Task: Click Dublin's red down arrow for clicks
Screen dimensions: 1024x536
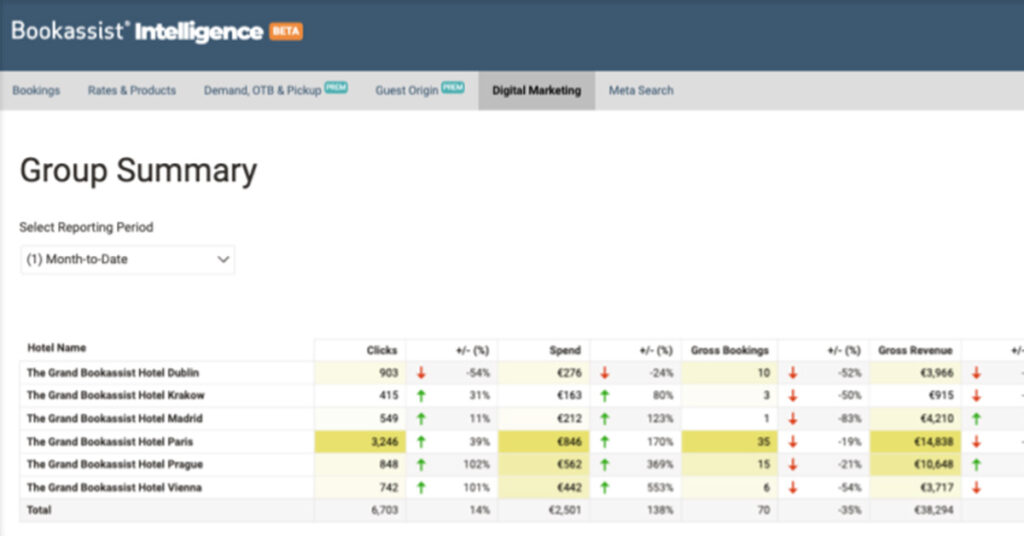Action: pos(421,373)
